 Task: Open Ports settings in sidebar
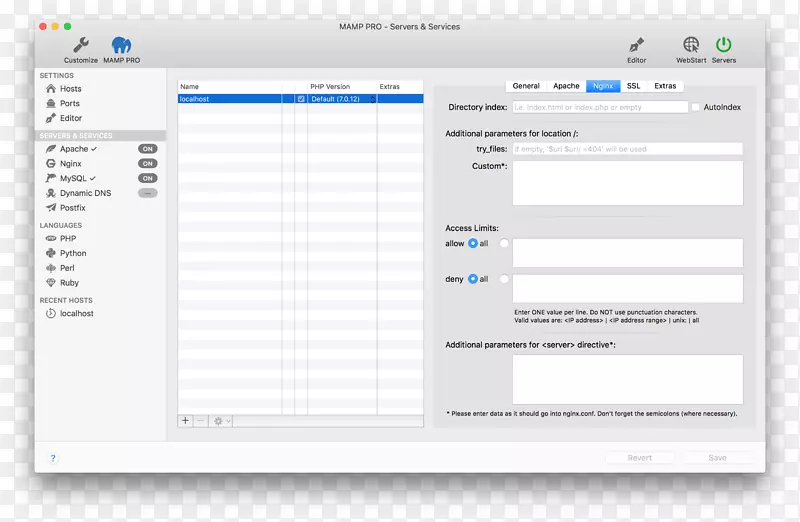(x=69, y=104)
